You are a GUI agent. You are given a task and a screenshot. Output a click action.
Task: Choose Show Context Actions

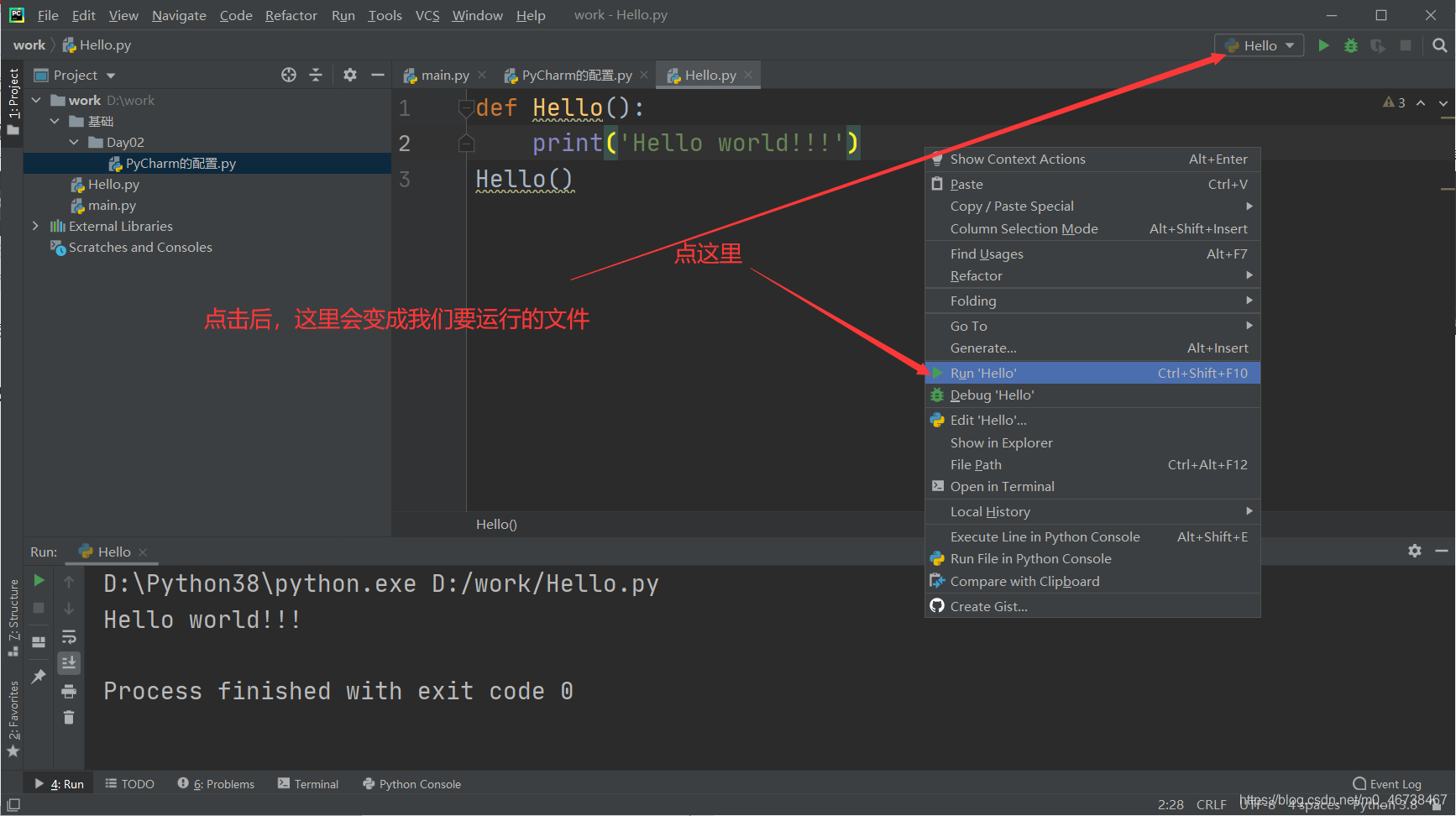tap(1092, 159)
